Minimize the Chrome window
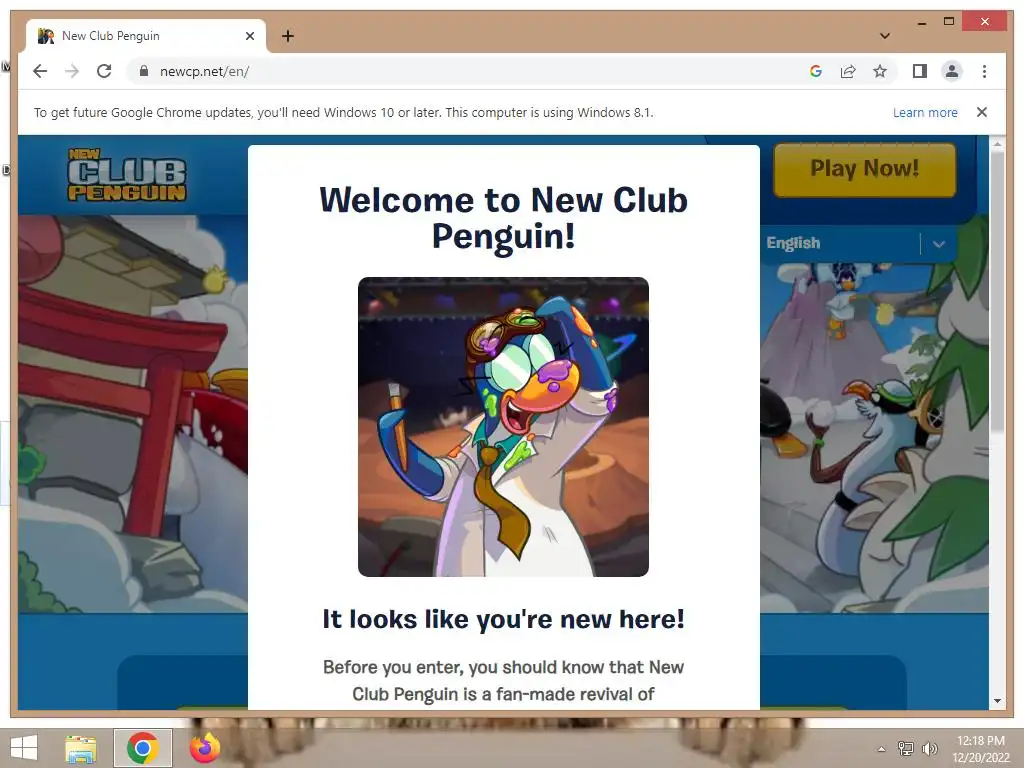1024x768 pixels. tap(921, 22)
